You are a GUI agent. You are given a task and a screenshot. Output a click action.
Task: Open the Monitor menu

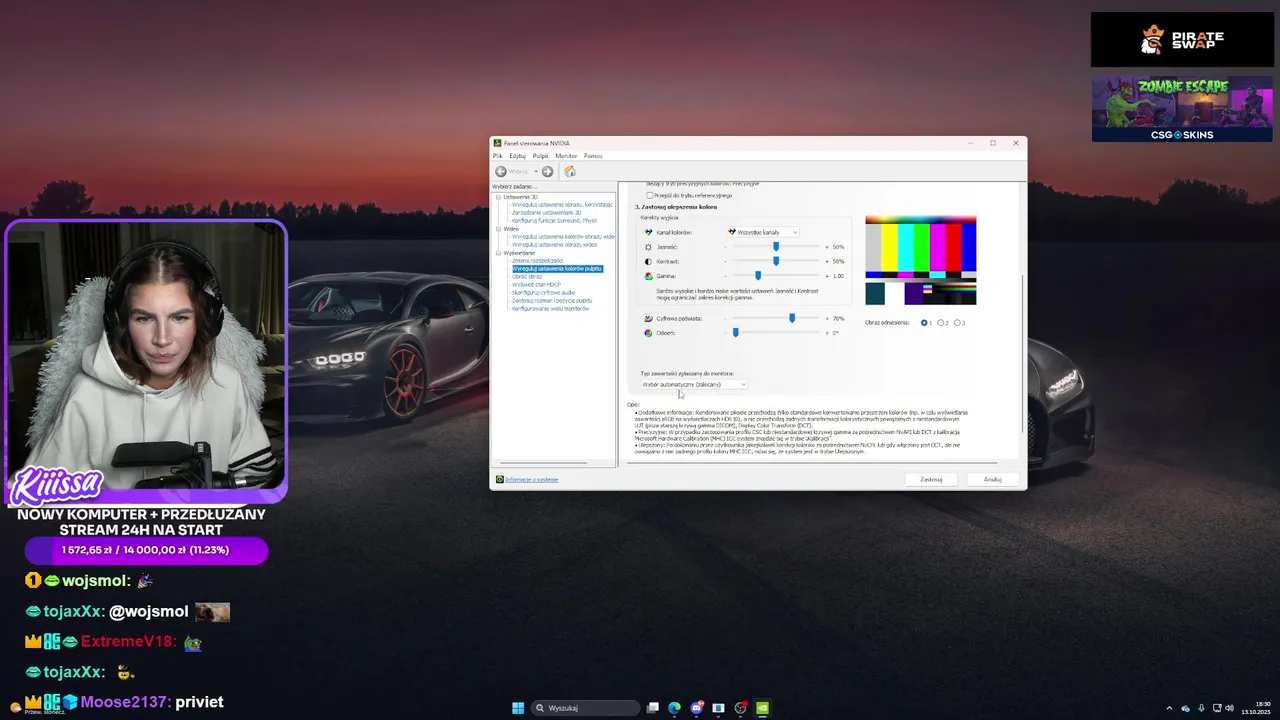point(566,156)
